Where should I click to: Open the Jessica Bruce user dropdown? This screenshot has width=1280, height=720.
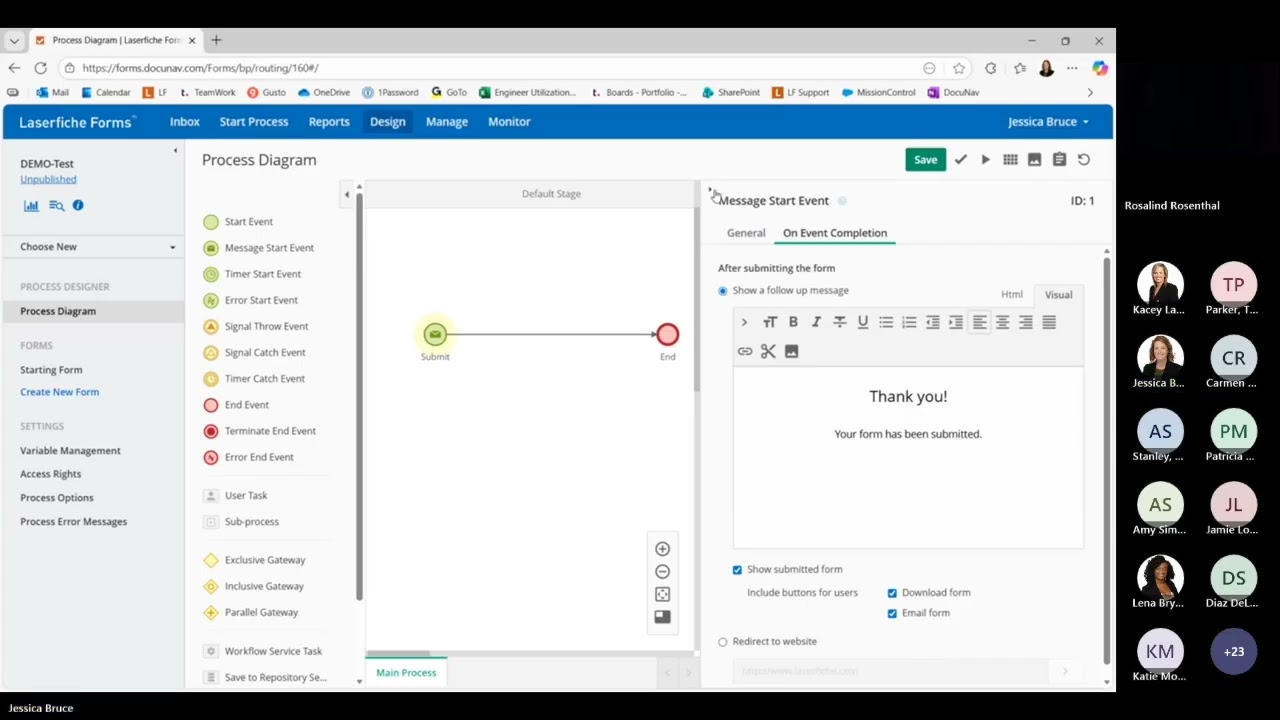1048,122
